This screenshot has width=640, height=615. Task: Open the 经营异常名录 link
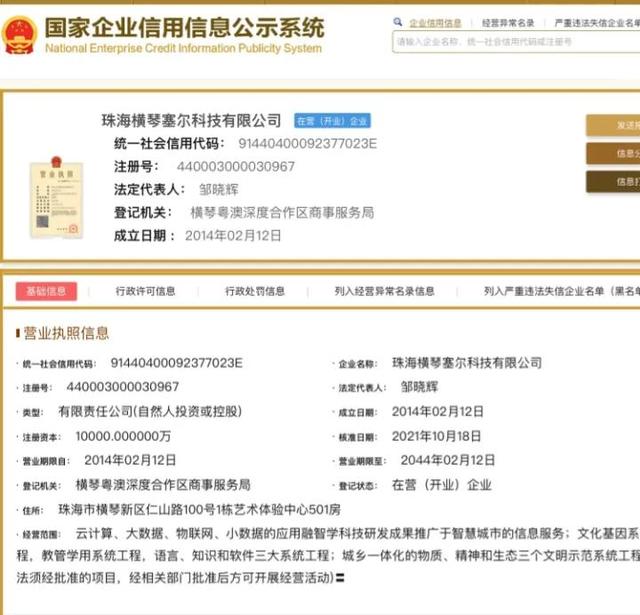coord(508,23)
